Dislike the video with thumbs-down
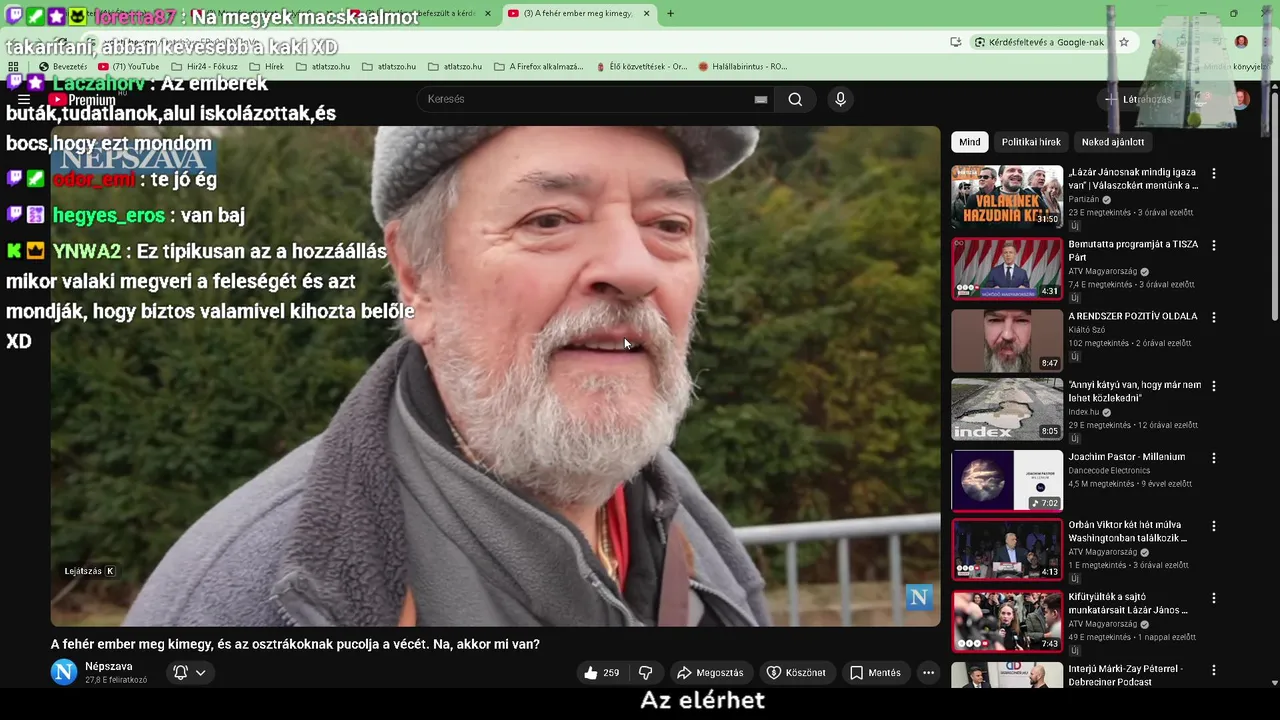 645,673
